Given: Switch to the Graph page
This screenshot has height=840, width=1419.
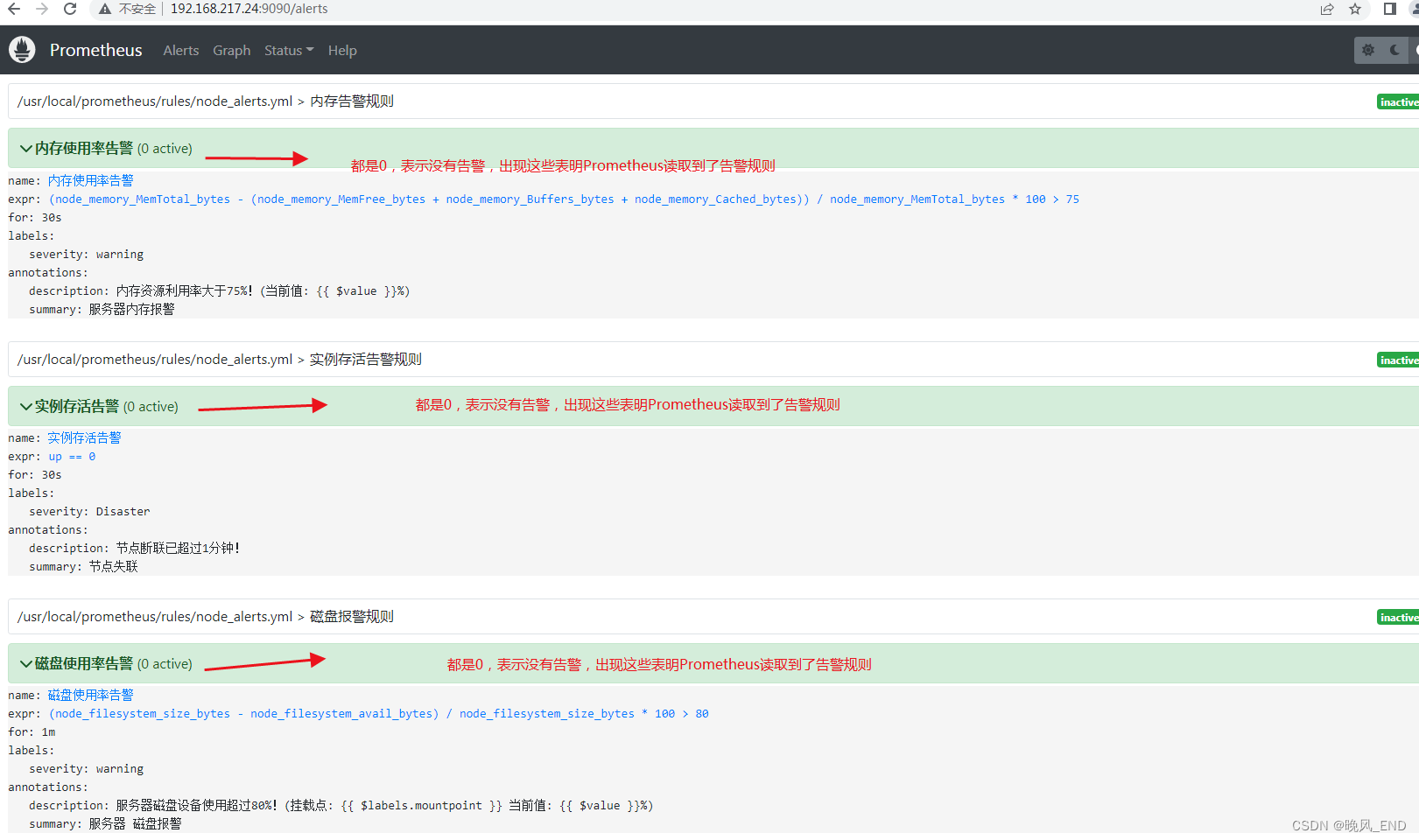Looking at the screenshot, I should tap(231, 50).
